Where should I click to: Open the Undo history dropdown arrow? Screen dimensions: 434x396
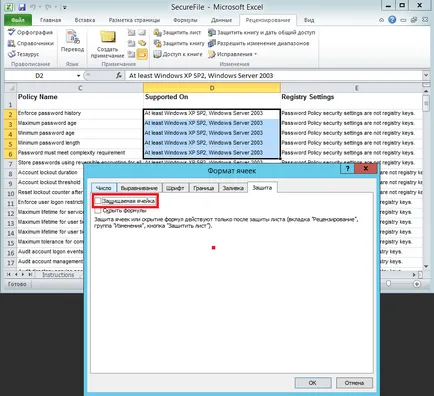tap(39, 7)
